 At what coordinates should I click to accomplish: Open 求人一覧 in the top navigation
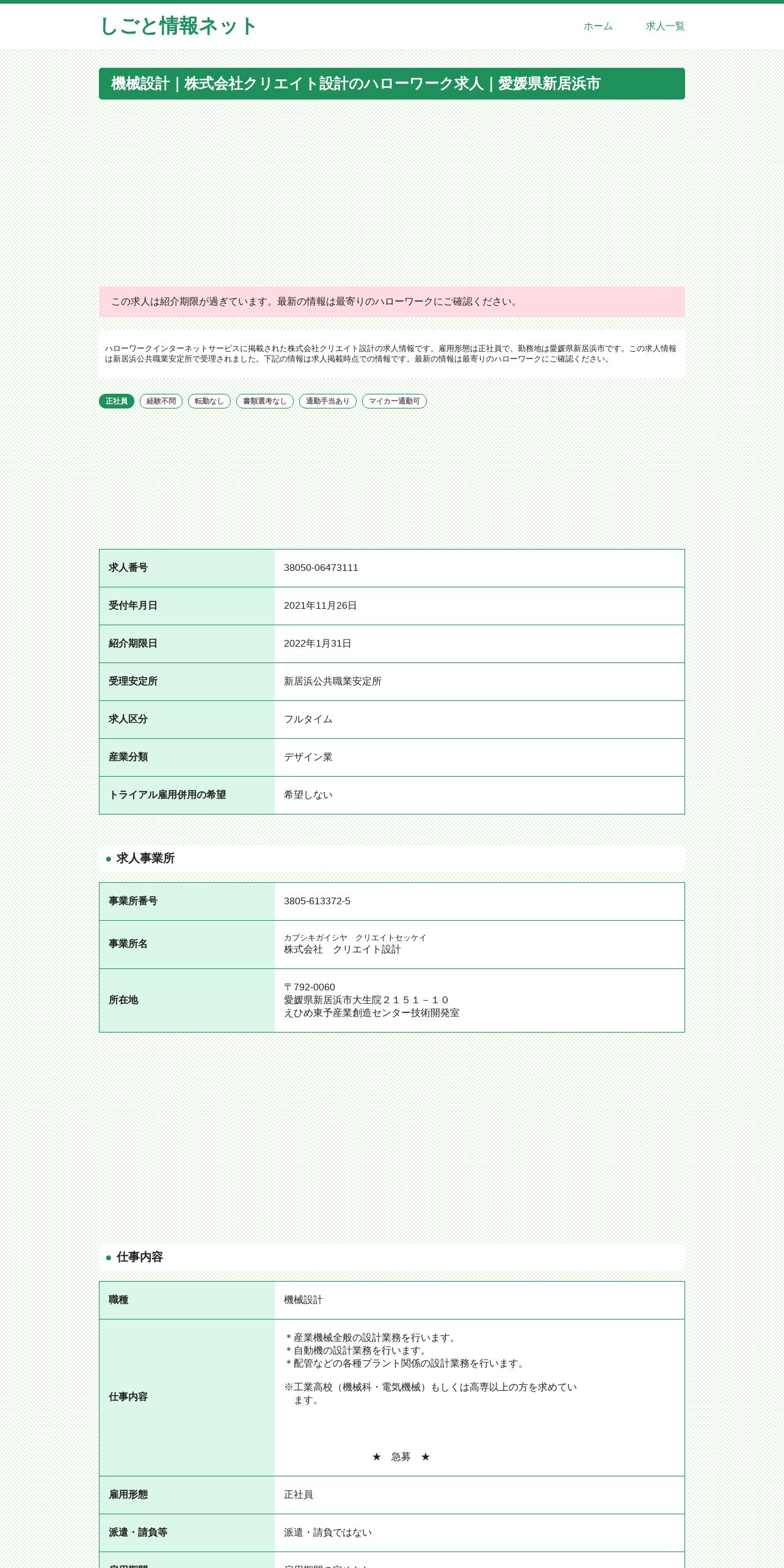(x=665, y=26)
